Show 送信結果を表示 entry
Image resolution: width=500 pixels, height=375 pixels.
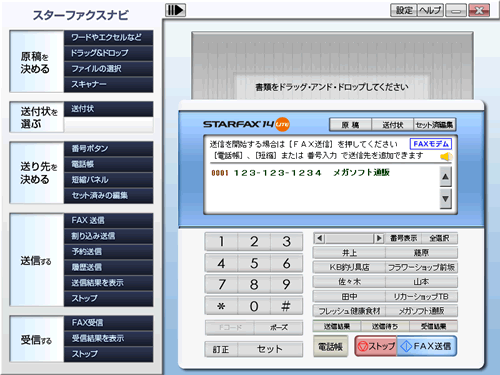tap(108, 283)
